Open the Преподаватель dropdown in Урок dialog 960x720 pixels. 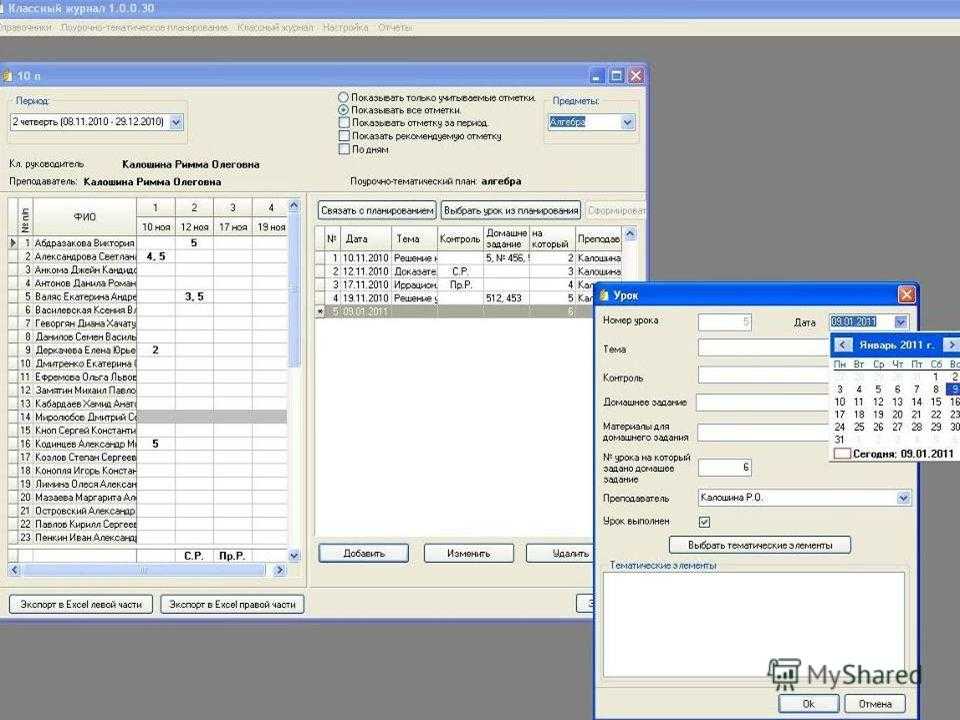pyautogui.click(x=904, y=498)
